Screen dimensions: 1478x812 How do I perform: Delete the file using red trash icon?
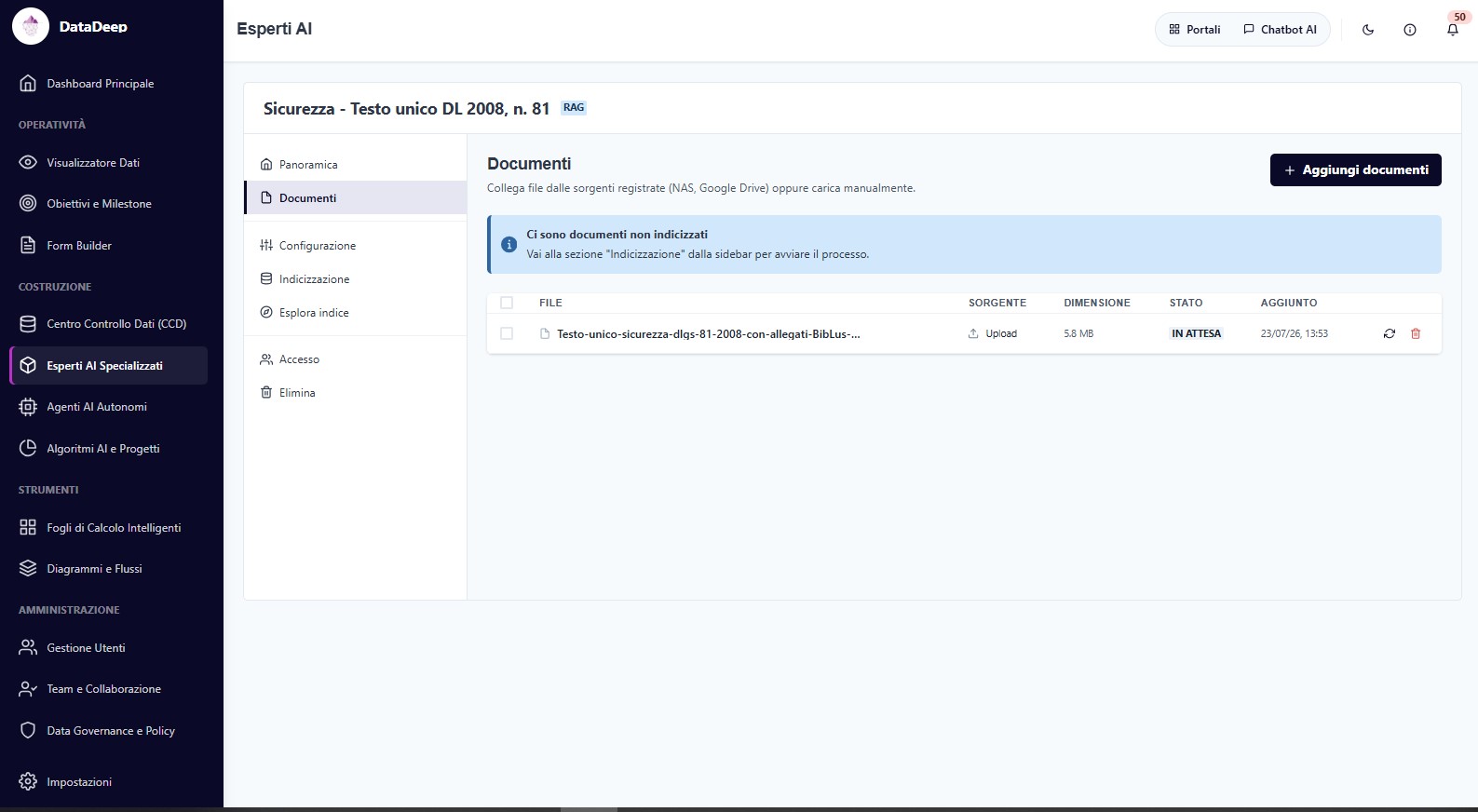tap(1416, 333)
